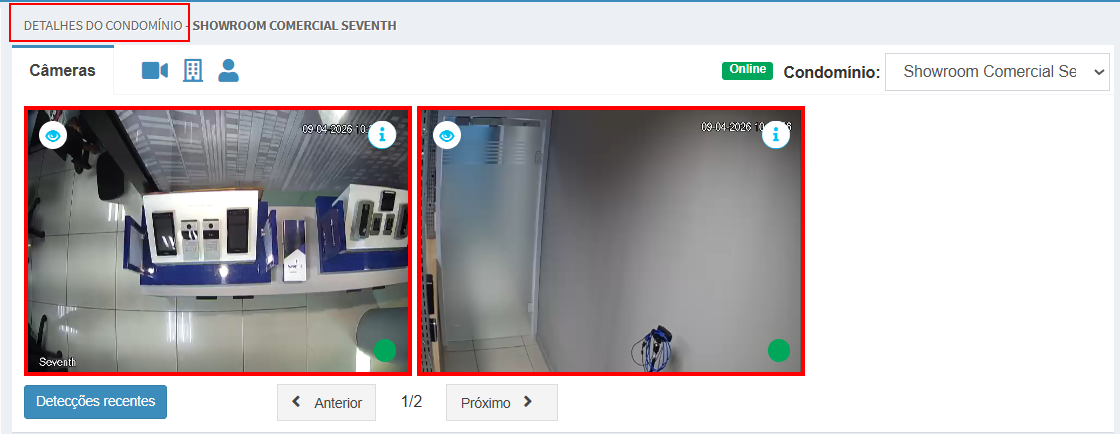Click the green Online status badge
The width and height of the screenshot is (1120, 434).
(x=747, y=70)
